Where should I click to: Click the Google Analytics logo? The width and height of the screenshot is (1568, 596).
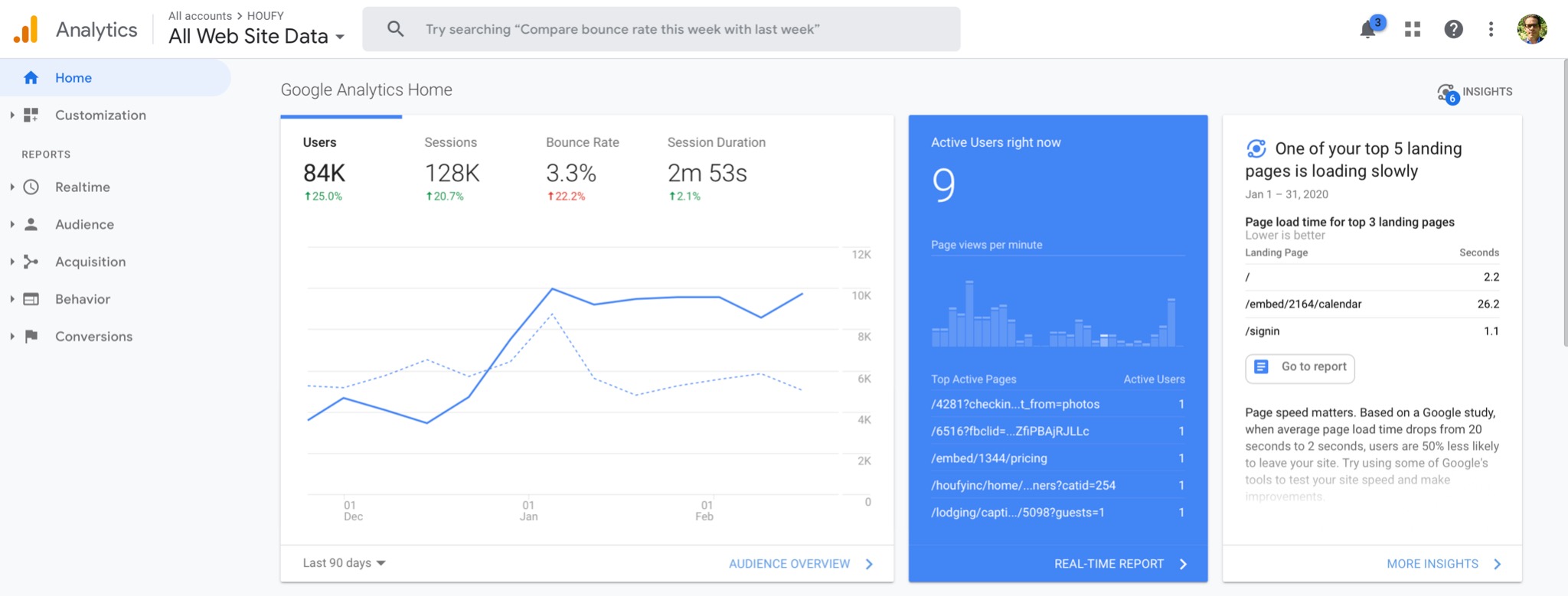(x=26, y=30)
